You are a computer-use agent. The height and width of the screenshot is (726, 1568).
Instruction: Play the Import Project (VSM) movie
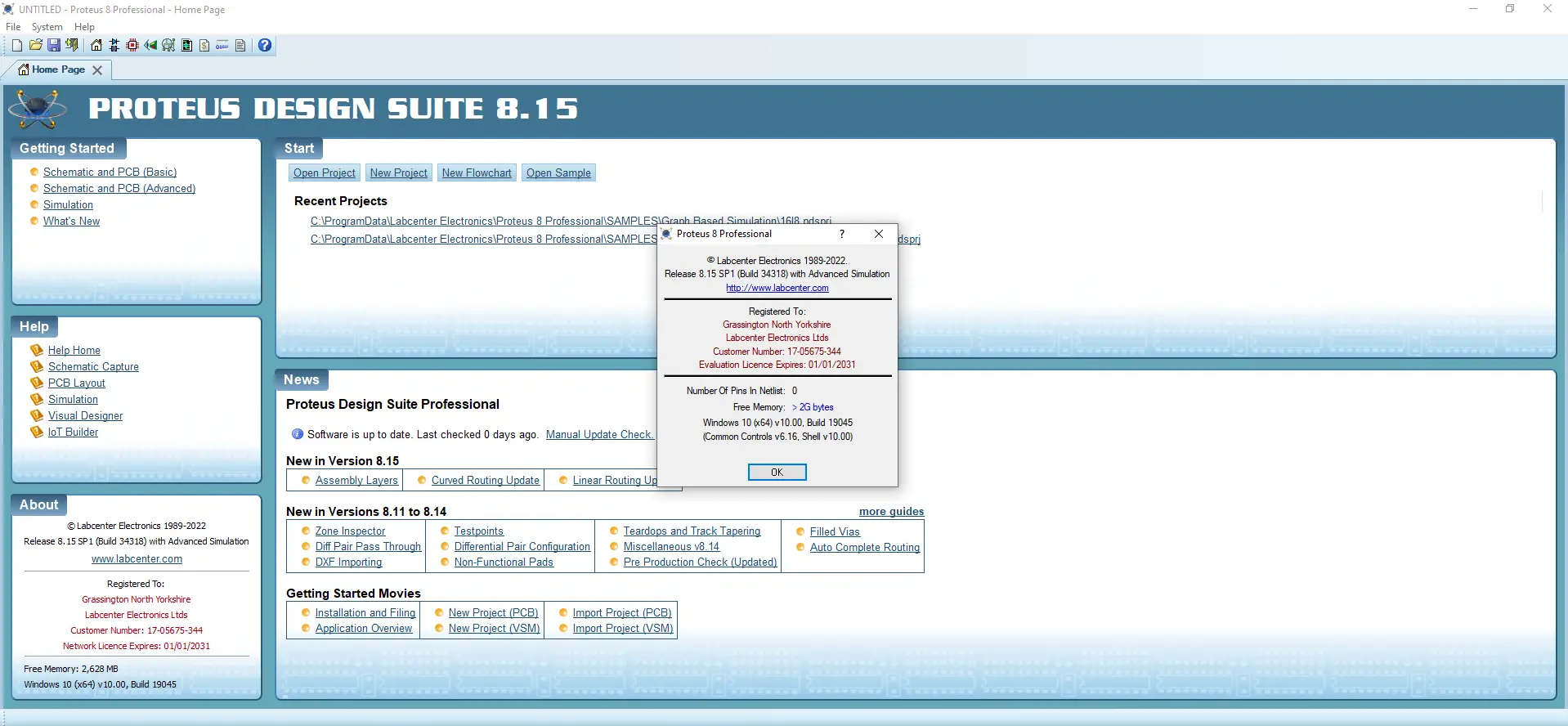[x=623, y=628]
